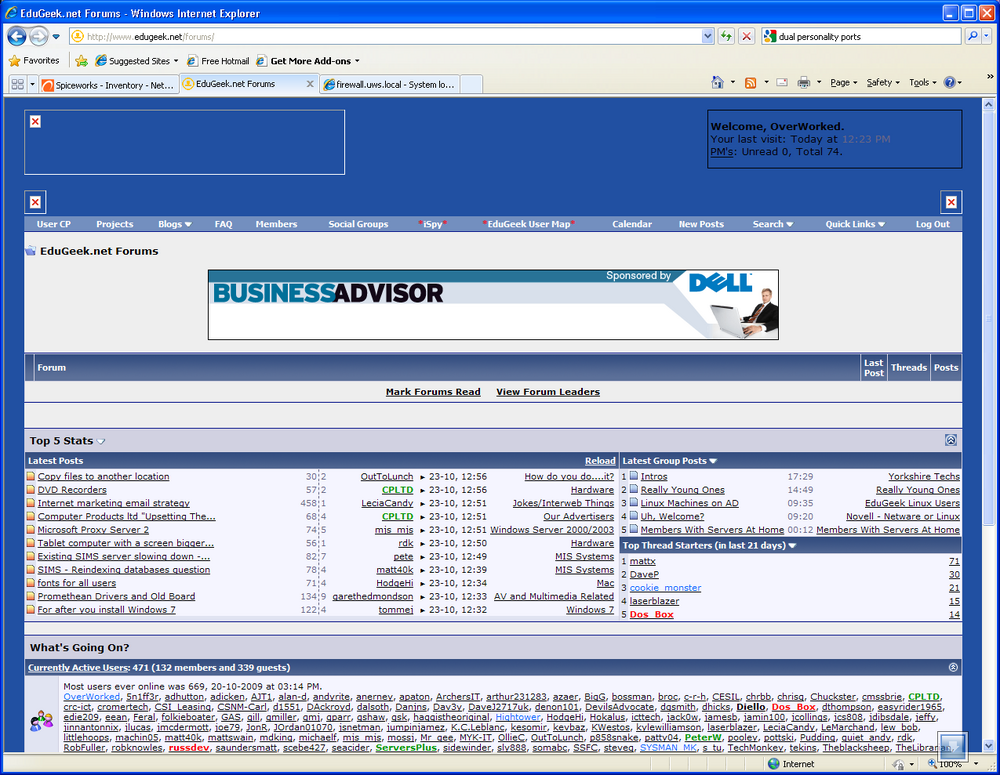
Task: Click group post icon beside Intros
Action: point(634,476)
